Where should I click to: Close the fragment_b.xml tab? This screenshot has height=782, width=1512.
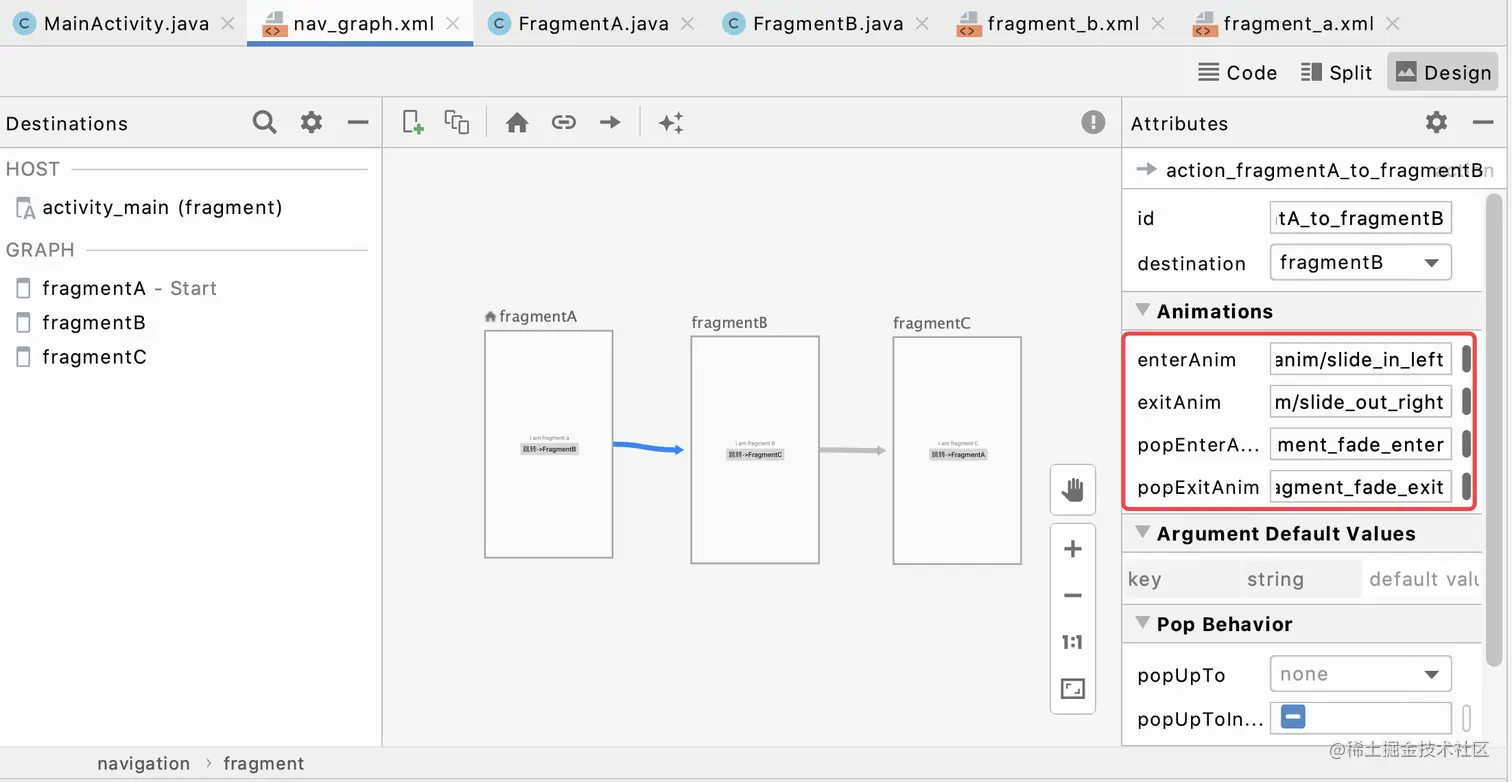coord(1159,24)
